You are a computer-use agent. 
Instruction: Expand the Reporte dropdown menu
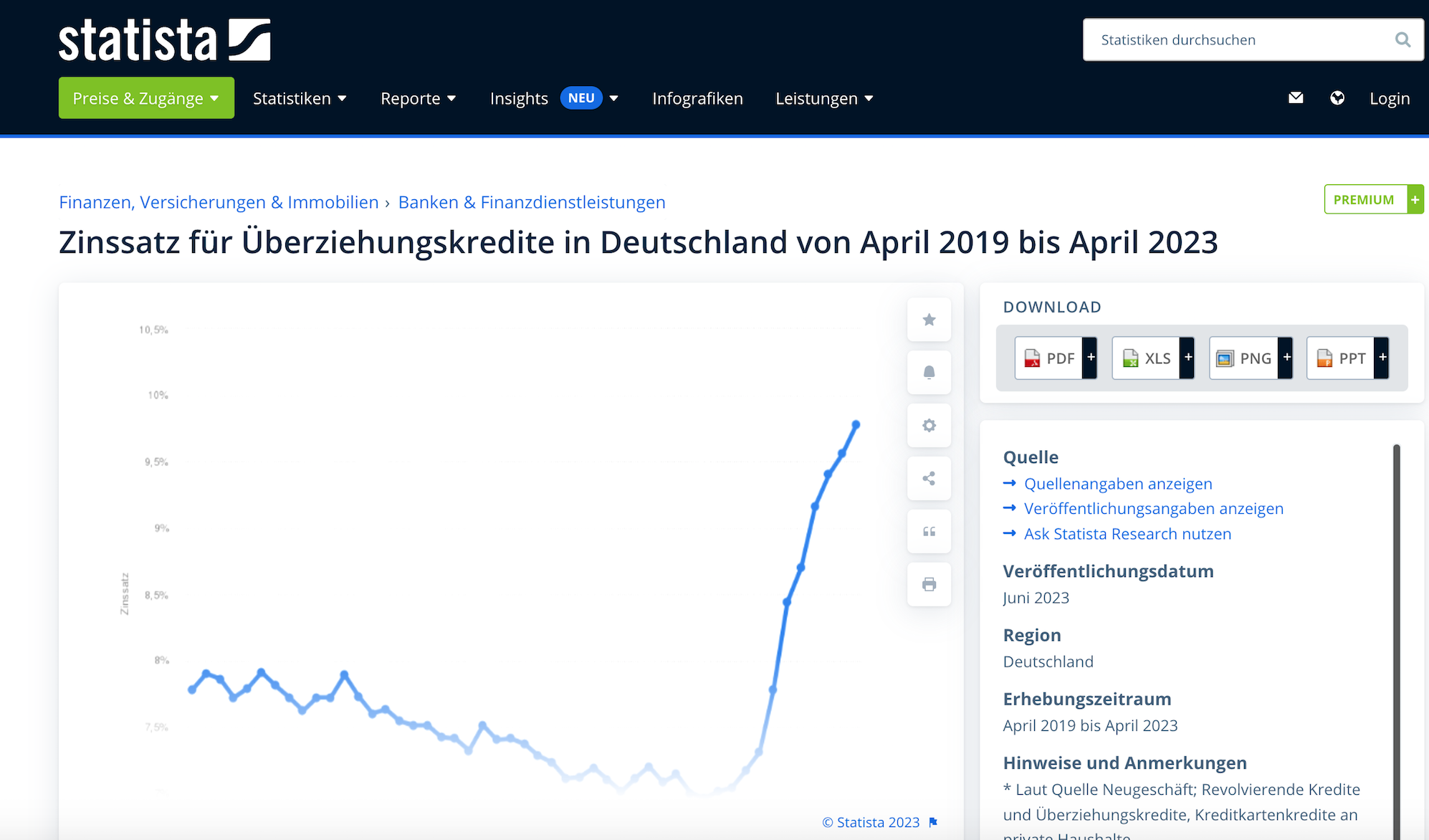418,98
